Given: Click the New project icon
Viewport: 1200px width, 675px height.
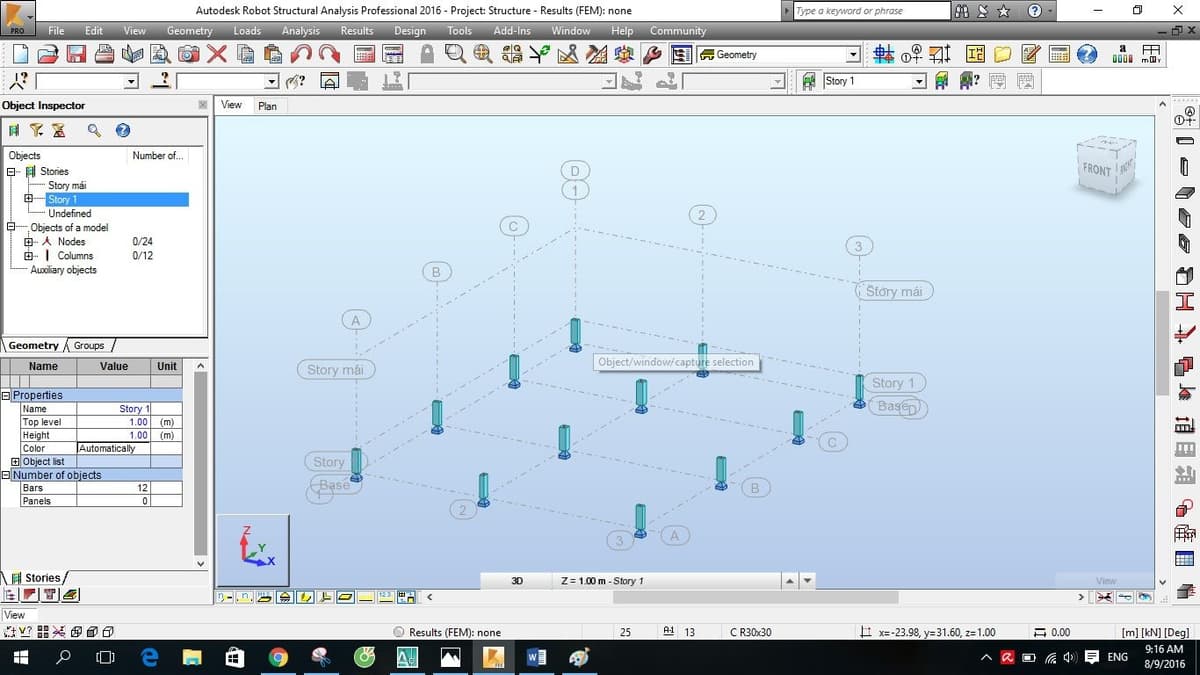Looking at the screenshot, I should pyautogui.click(x=20, y=55).
